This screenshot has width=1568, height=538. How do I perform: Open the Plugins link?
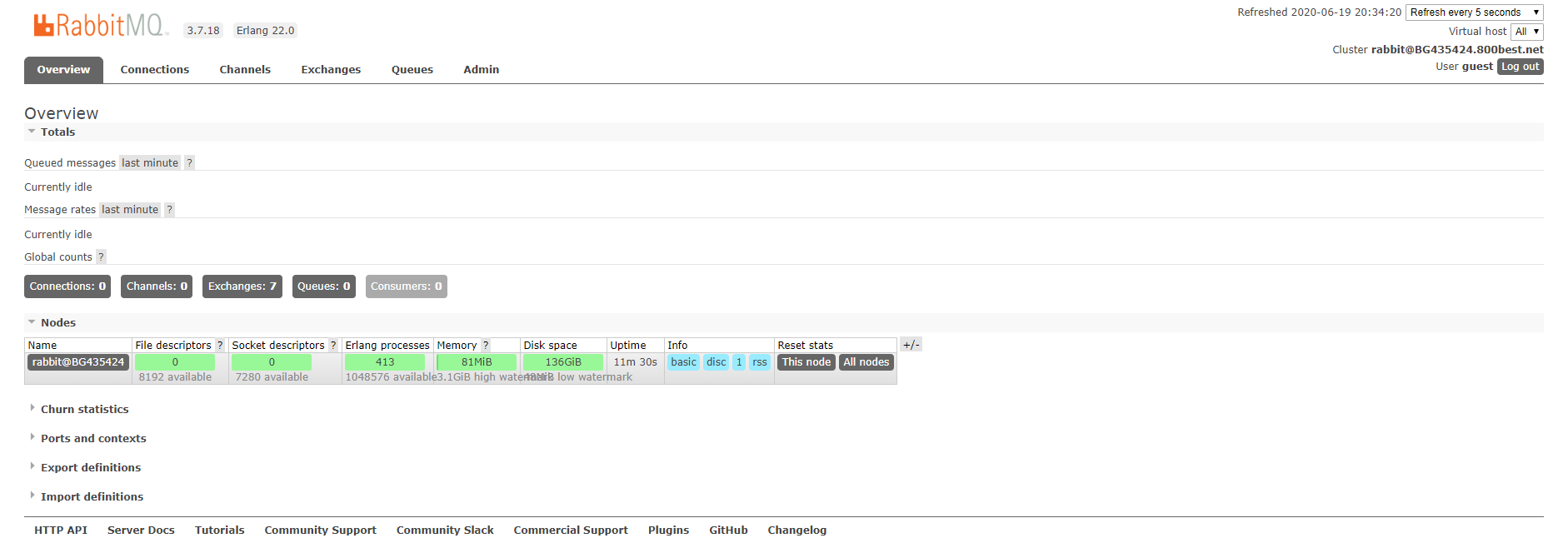pyautogui.click(x=669, y=530)
